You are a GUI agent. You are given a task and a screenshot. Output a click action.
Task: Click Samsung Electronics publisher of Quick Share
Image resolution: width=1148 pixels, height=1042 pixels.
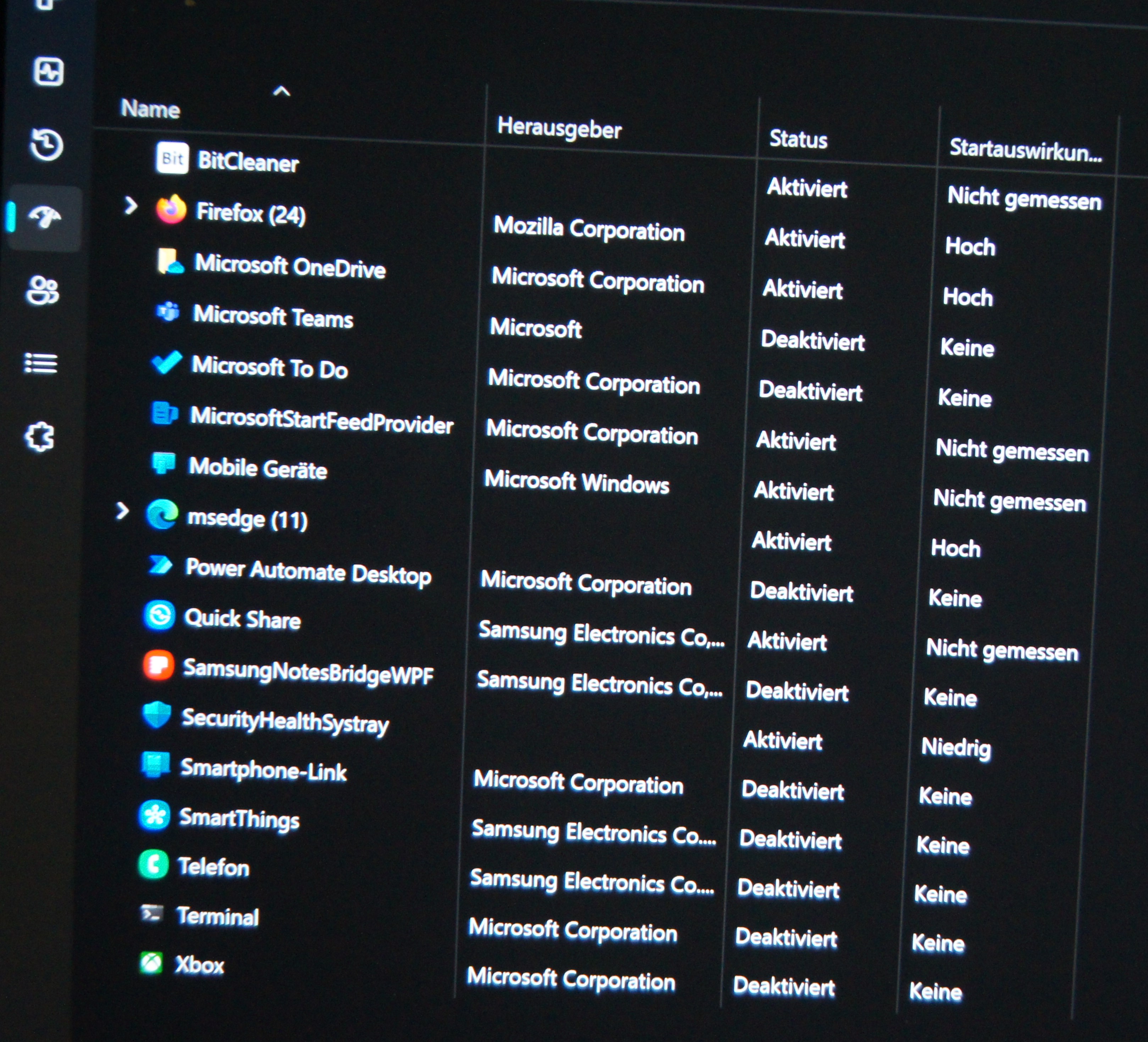click(601, 634)
